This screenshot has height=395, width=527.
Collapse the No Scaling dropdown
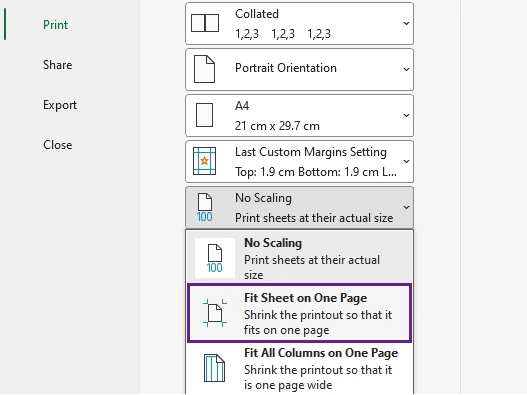[299, 208]
